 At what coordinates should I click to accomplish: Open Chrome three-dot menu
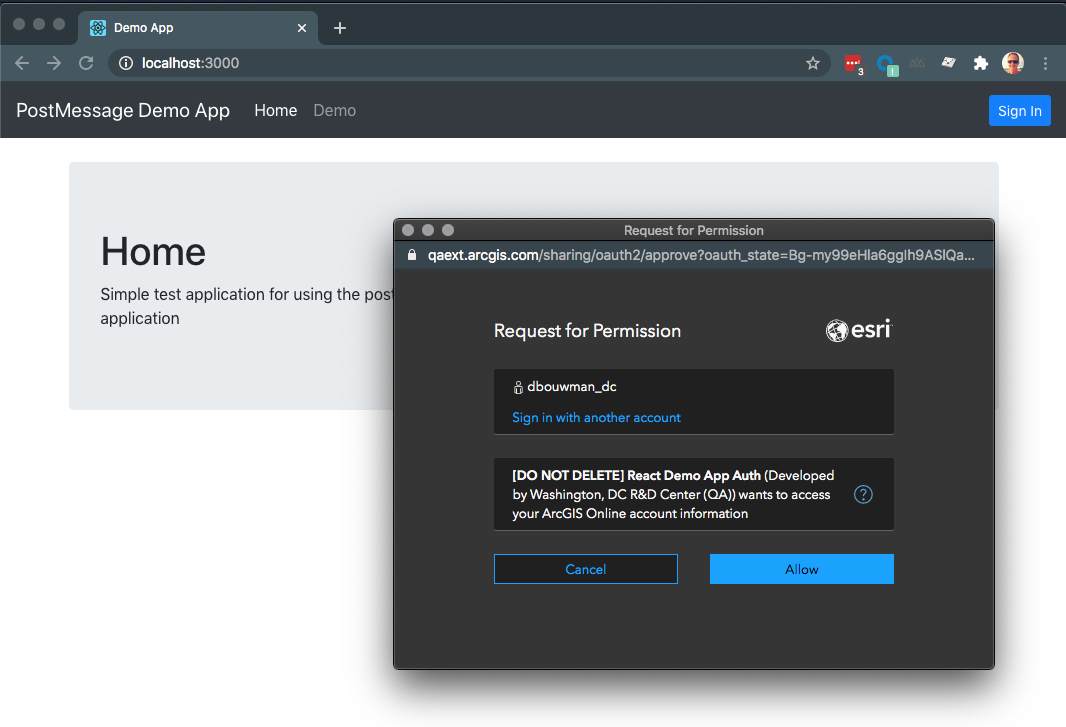pyautogui.click(x=1046, y=63)
